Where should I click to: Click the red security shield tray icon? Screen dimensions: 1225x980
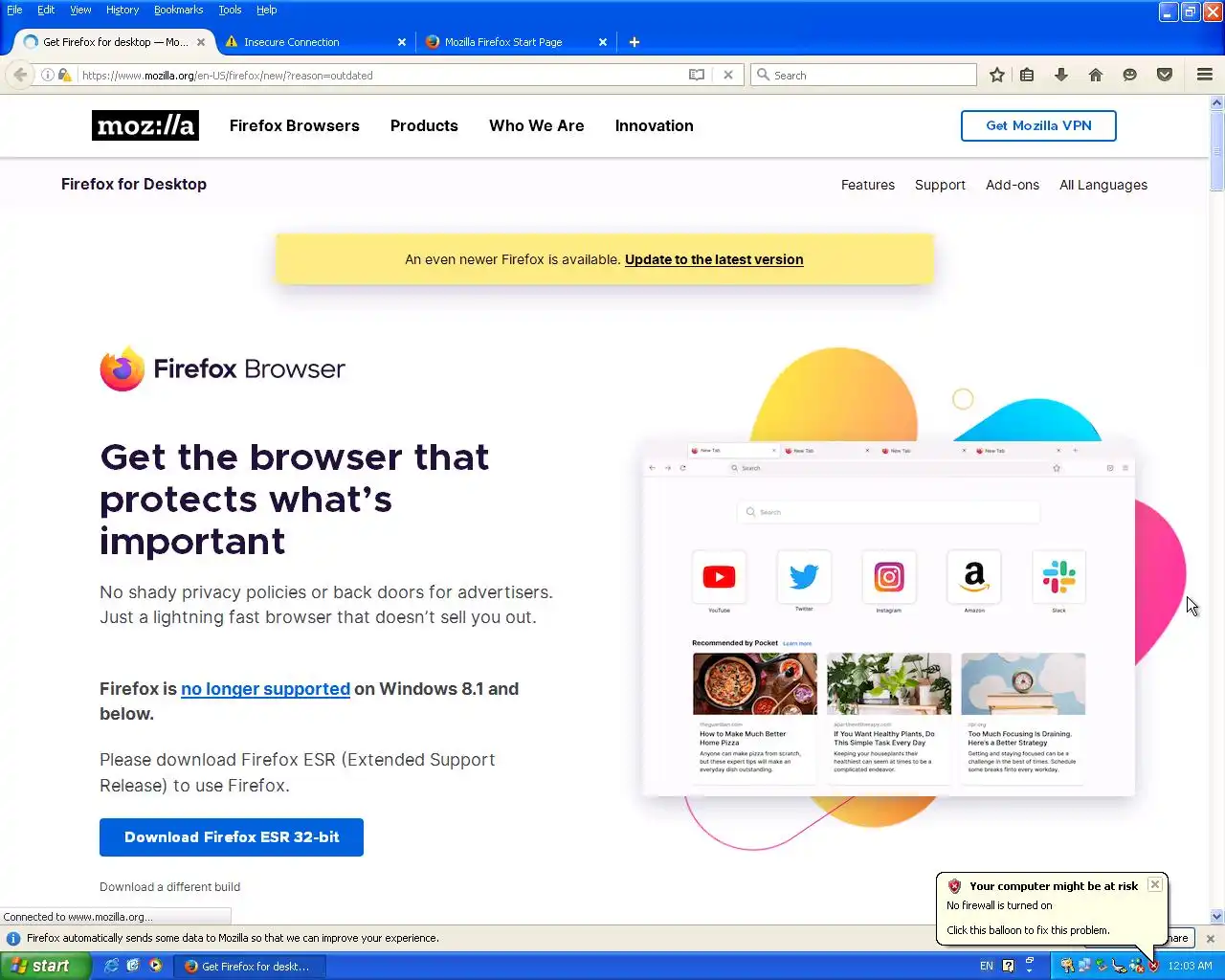pyautogui.click(x=1153, y=966)
